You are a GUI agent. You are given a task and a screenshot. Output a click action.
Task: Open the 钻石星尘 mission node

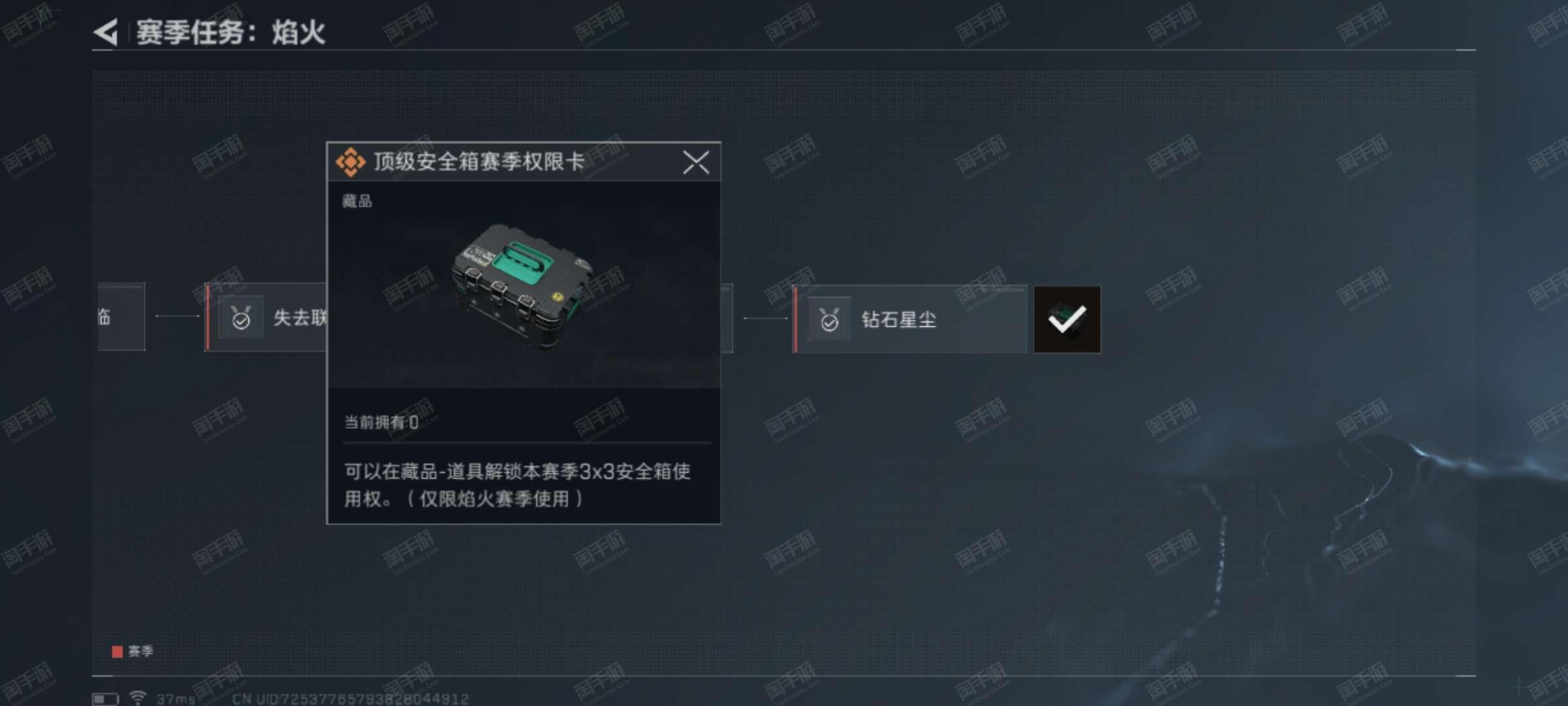click(910, 320)
